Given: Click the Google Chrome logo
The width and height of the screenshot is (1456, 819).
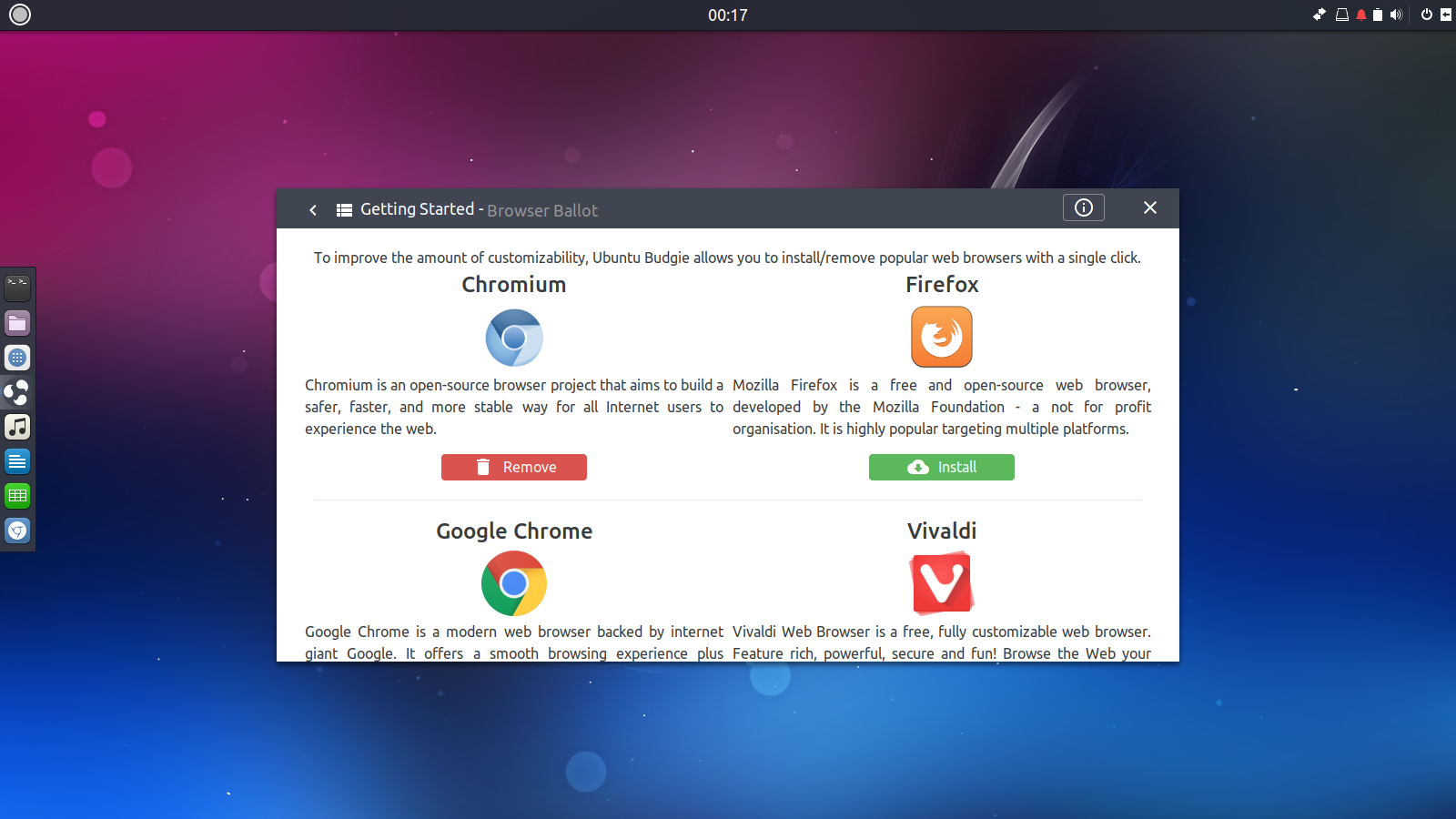Looking at the screenshot, I should click(514, 583).
